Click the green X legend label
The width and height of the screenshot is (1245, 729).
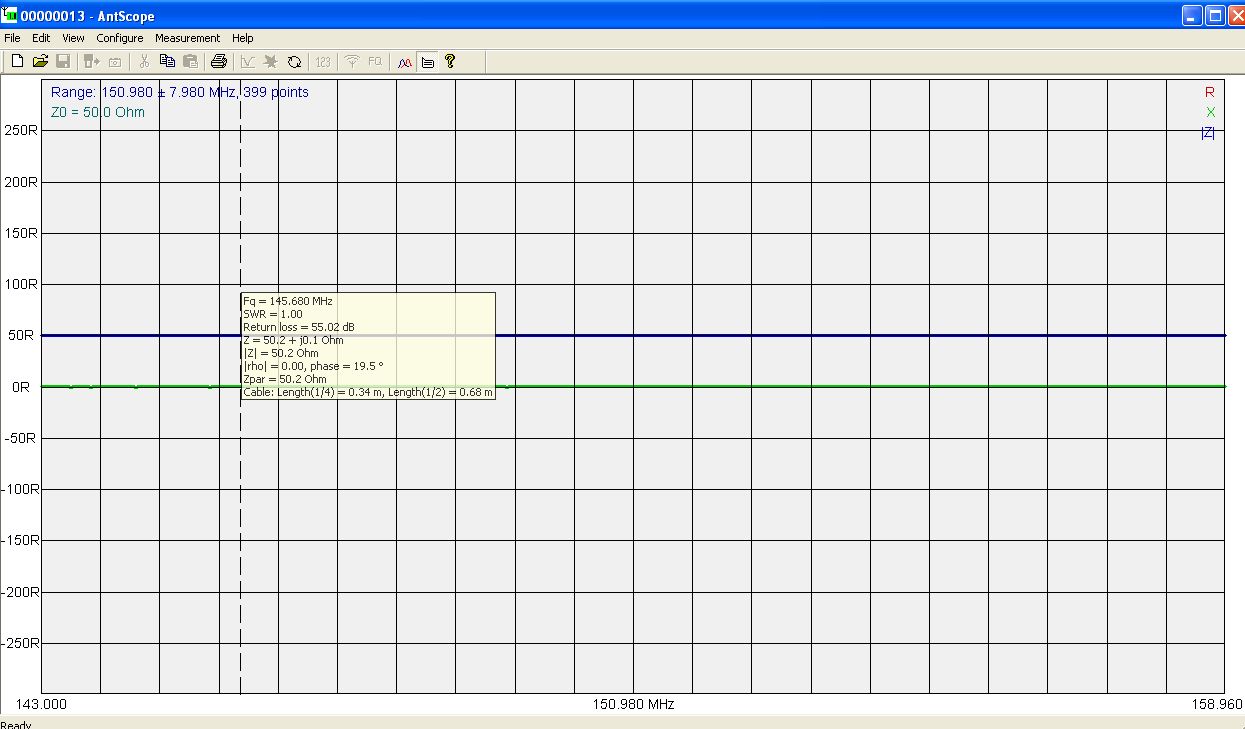tap(1210, 112)
